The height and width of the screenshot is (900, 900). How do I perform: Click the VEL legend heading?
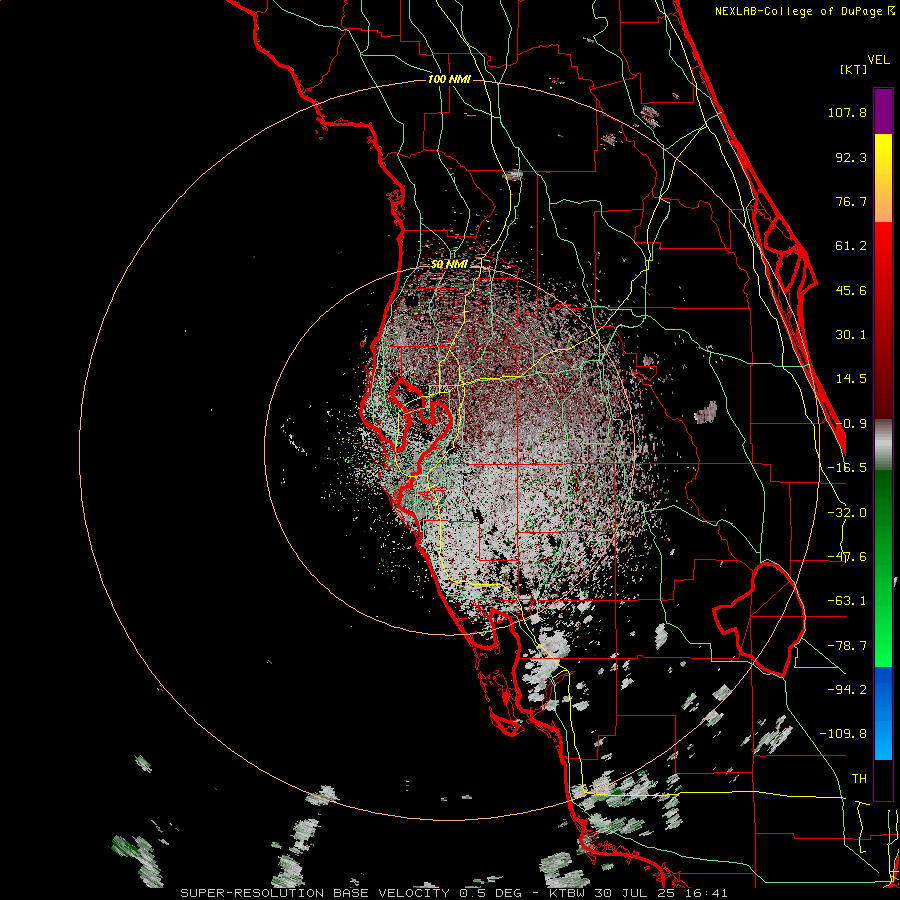[x=878, y=60]
